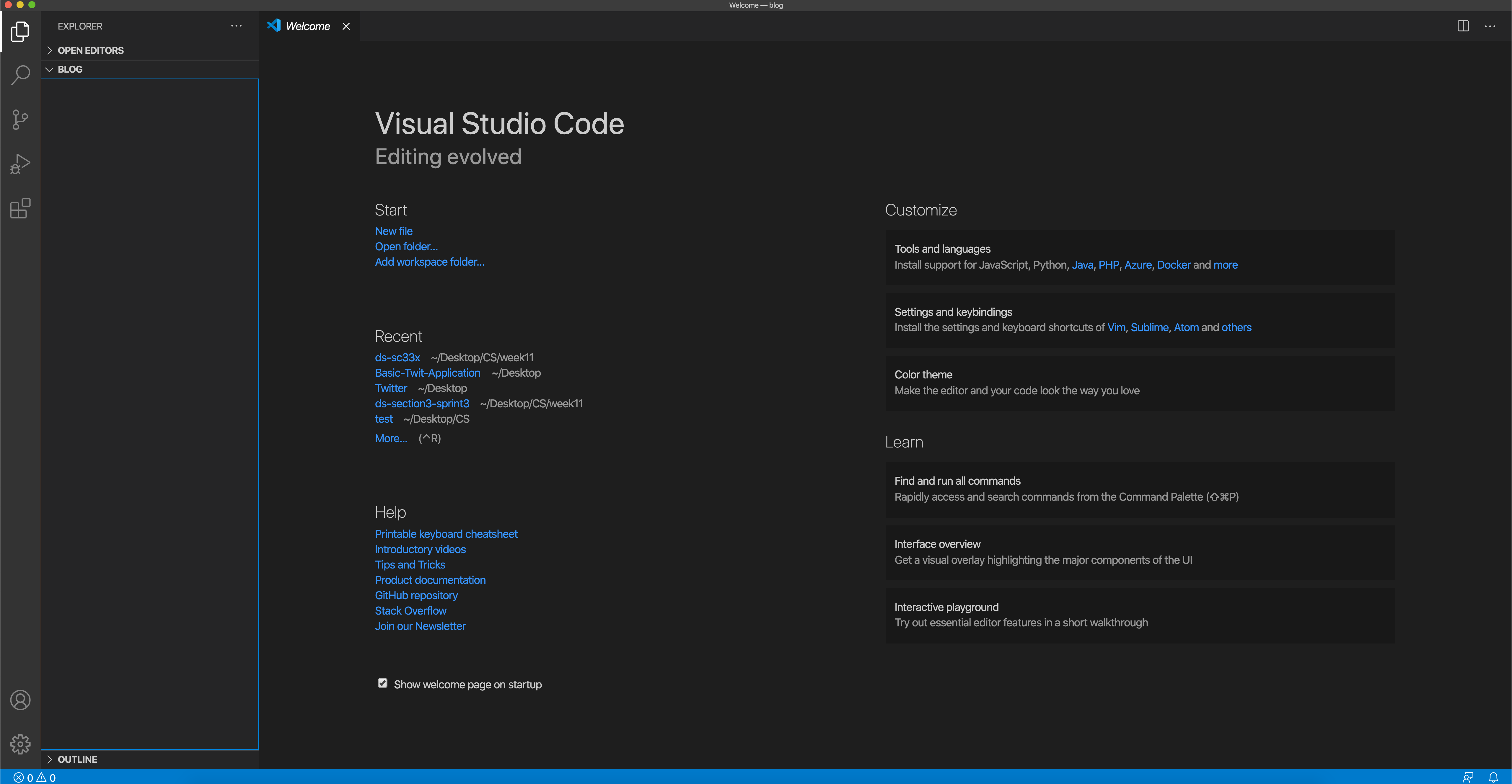1512x784 pixels.
Task: Install Azure support link
Action: tap(1138, 265)
